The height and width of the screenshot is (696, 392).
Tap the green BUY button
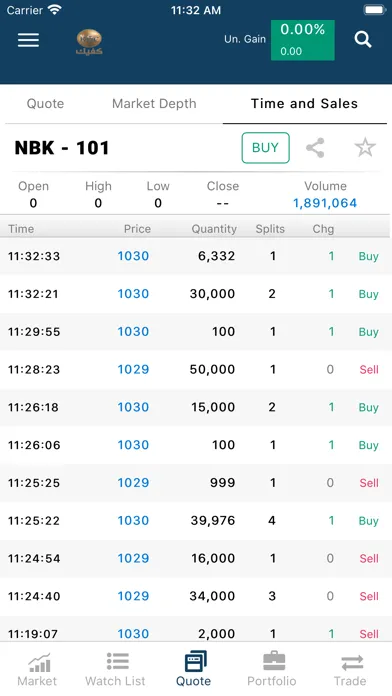(265, 148)
